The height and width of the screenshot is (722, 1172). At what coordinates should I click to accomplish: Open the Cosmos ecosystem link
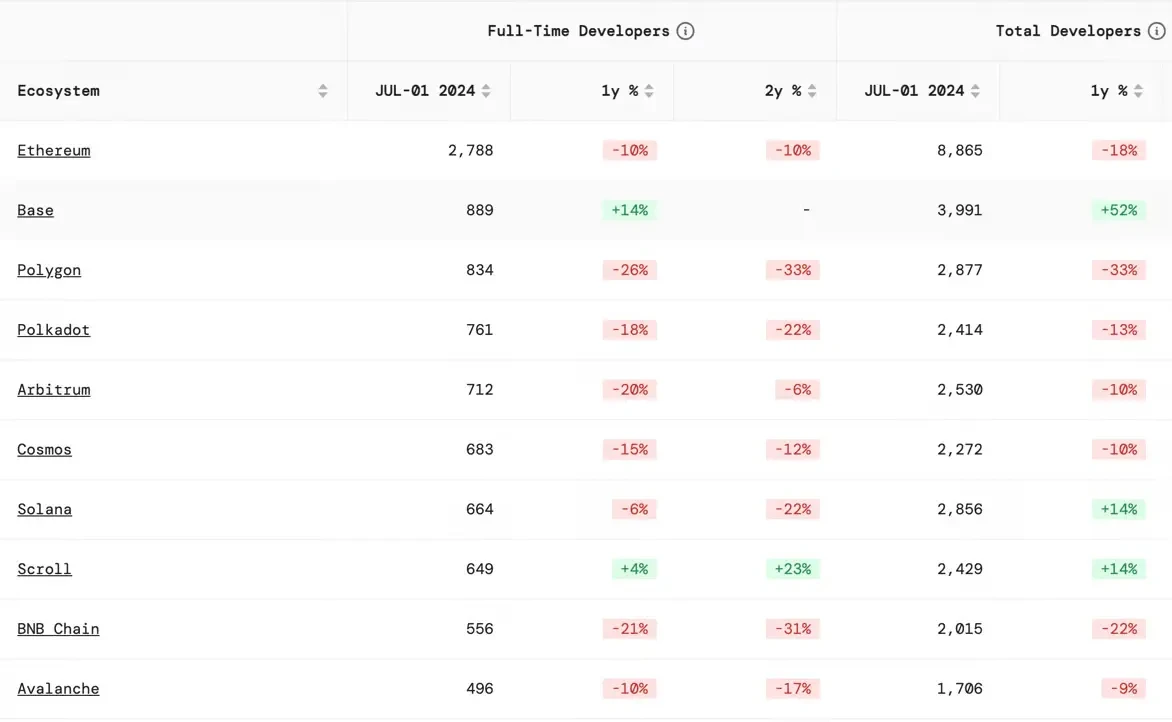[x=45, y=449]
